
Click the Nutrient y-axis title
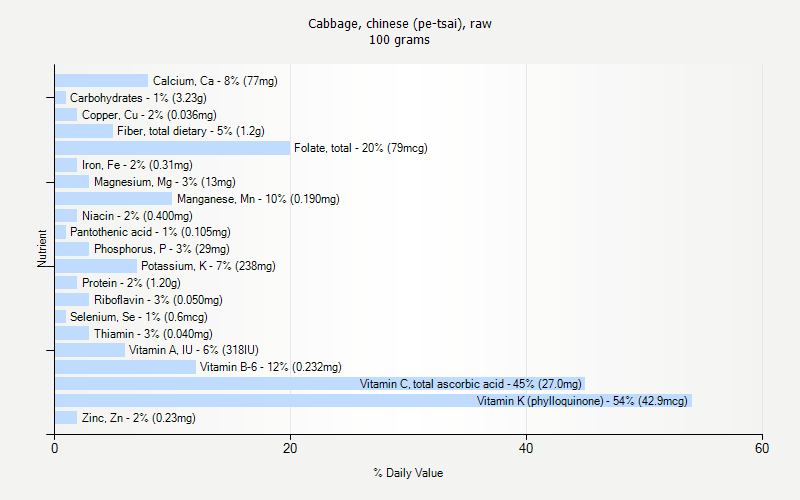pos(43,248)
